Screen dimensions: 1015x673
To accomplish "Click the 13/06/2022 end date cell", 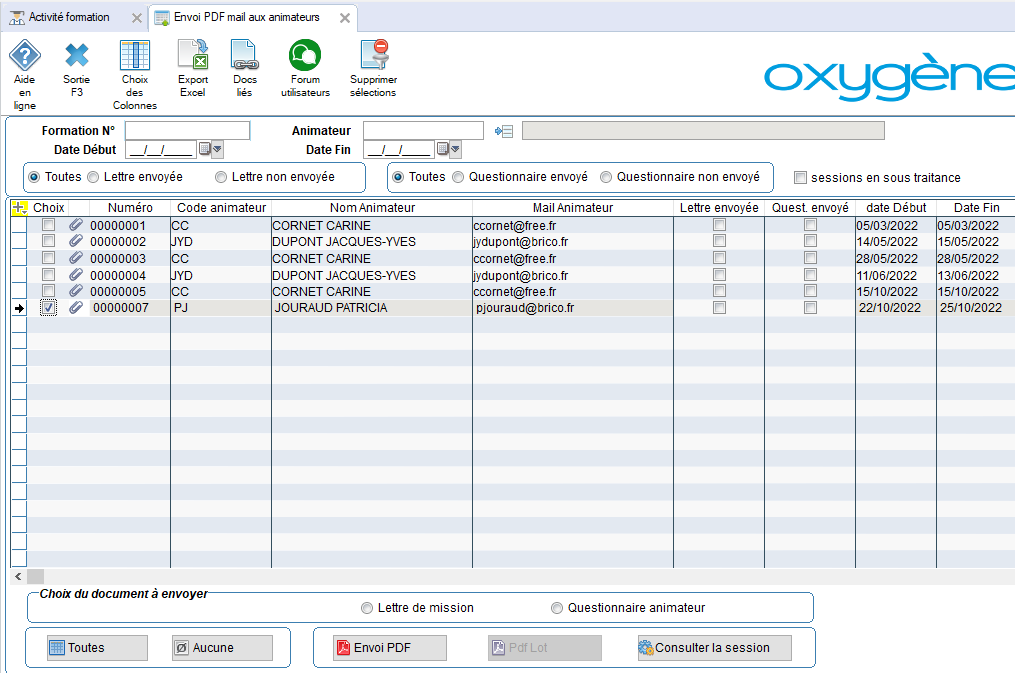I will coord(976,275).
